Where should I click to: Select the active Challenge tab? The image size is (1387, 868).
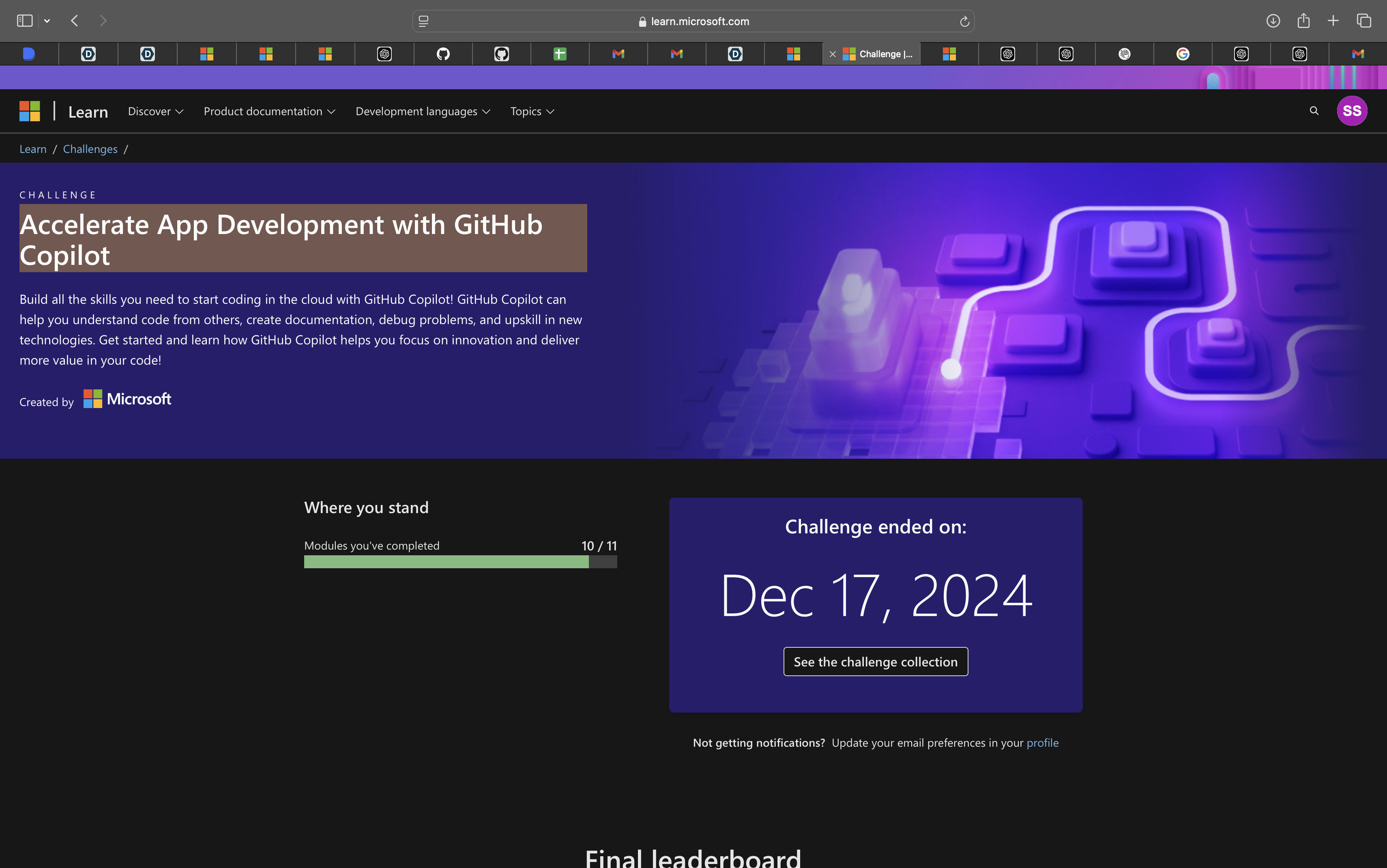point(872,54)
